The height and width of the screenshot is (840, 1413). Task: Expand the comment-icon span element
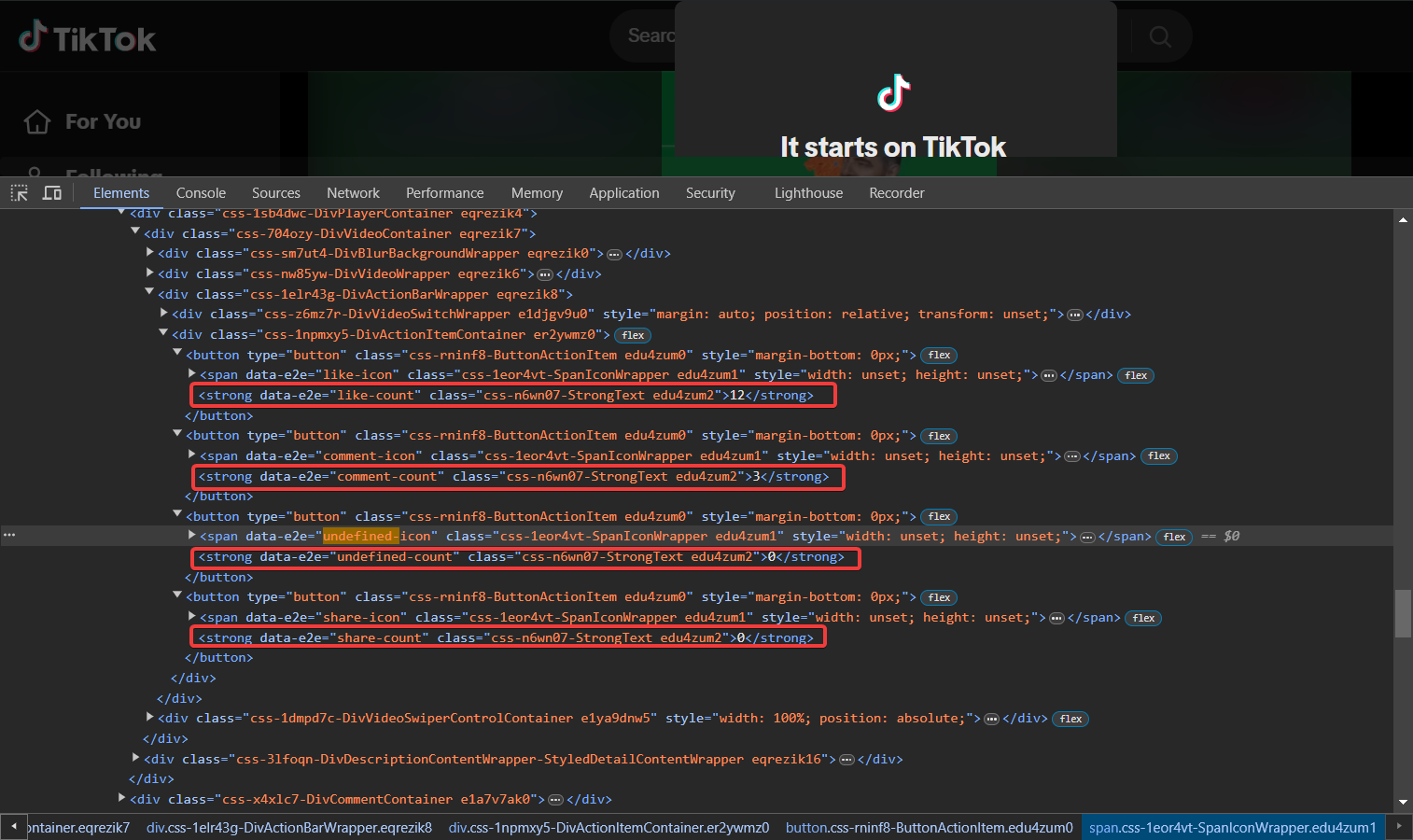click(191, 455)
